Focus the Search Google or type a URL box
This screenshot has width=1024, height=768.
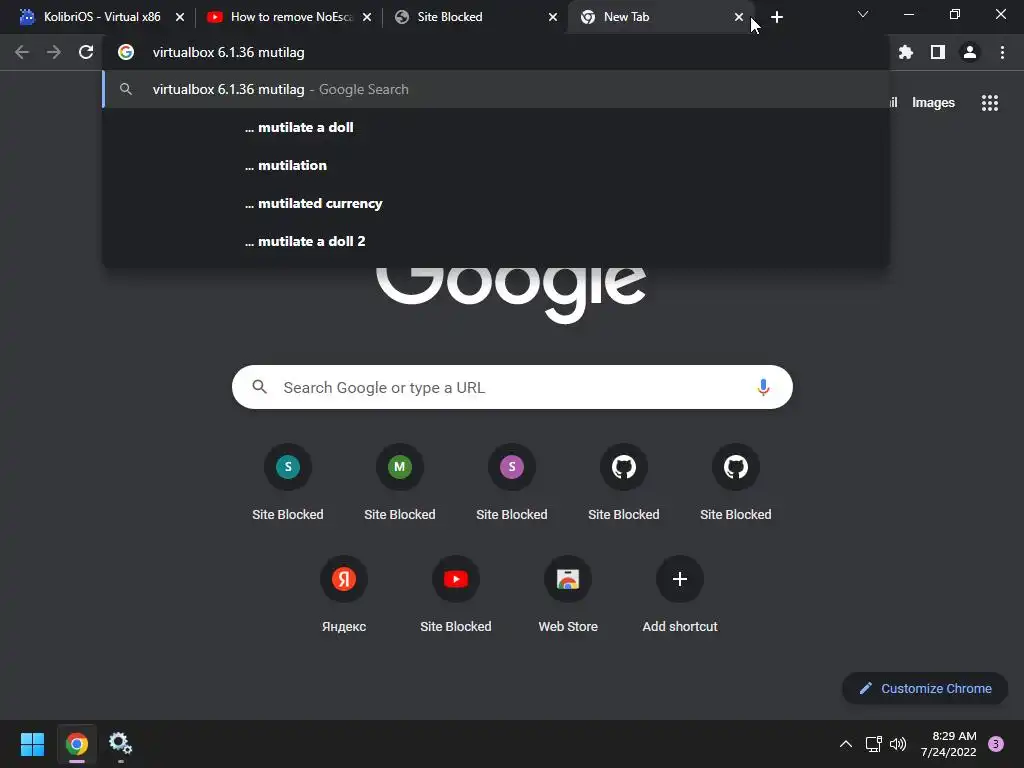click(512, 387)
